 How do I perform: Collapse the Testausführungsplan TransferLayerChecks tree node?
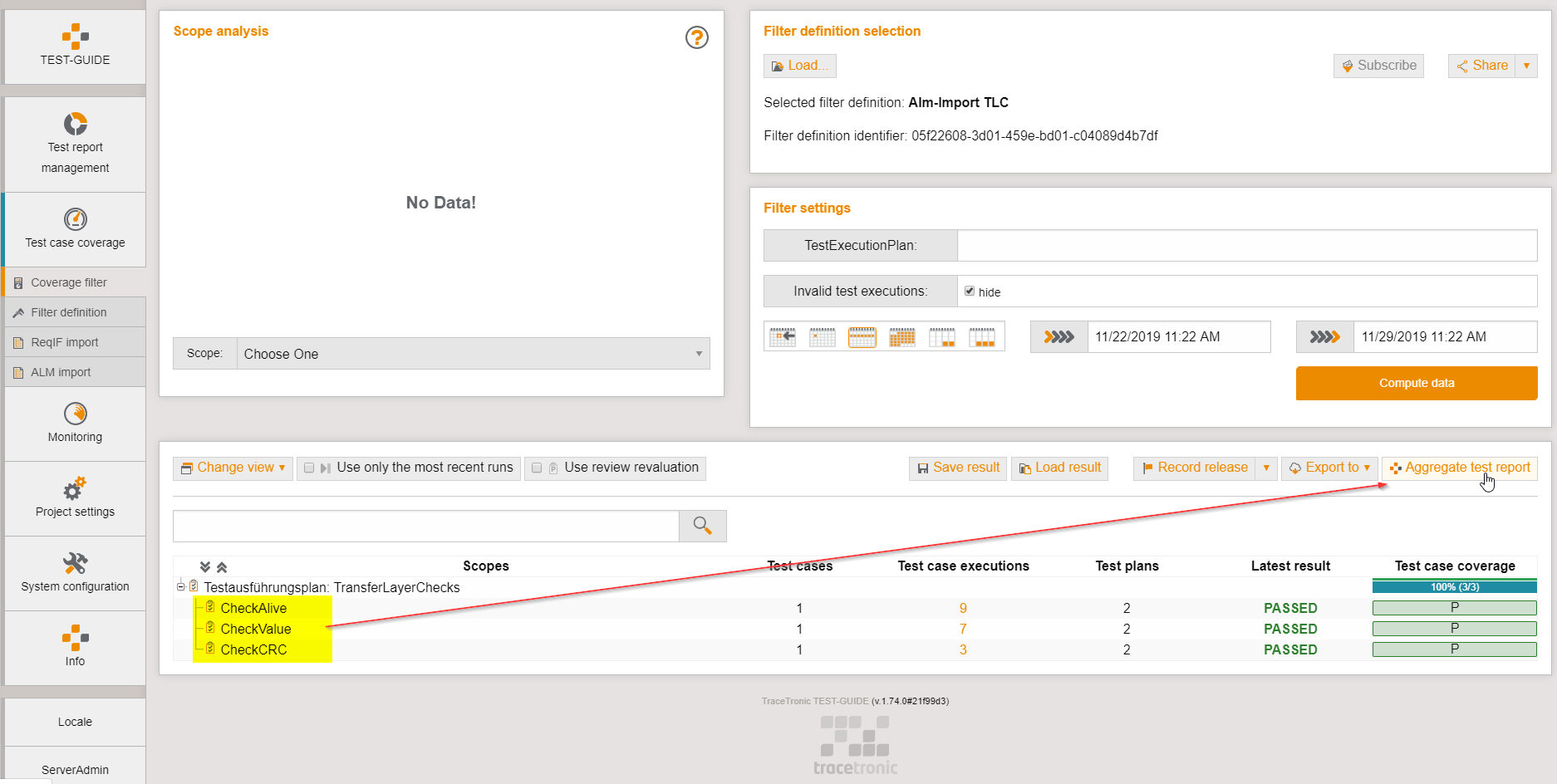pyautogui.click(x=180, y=586)
